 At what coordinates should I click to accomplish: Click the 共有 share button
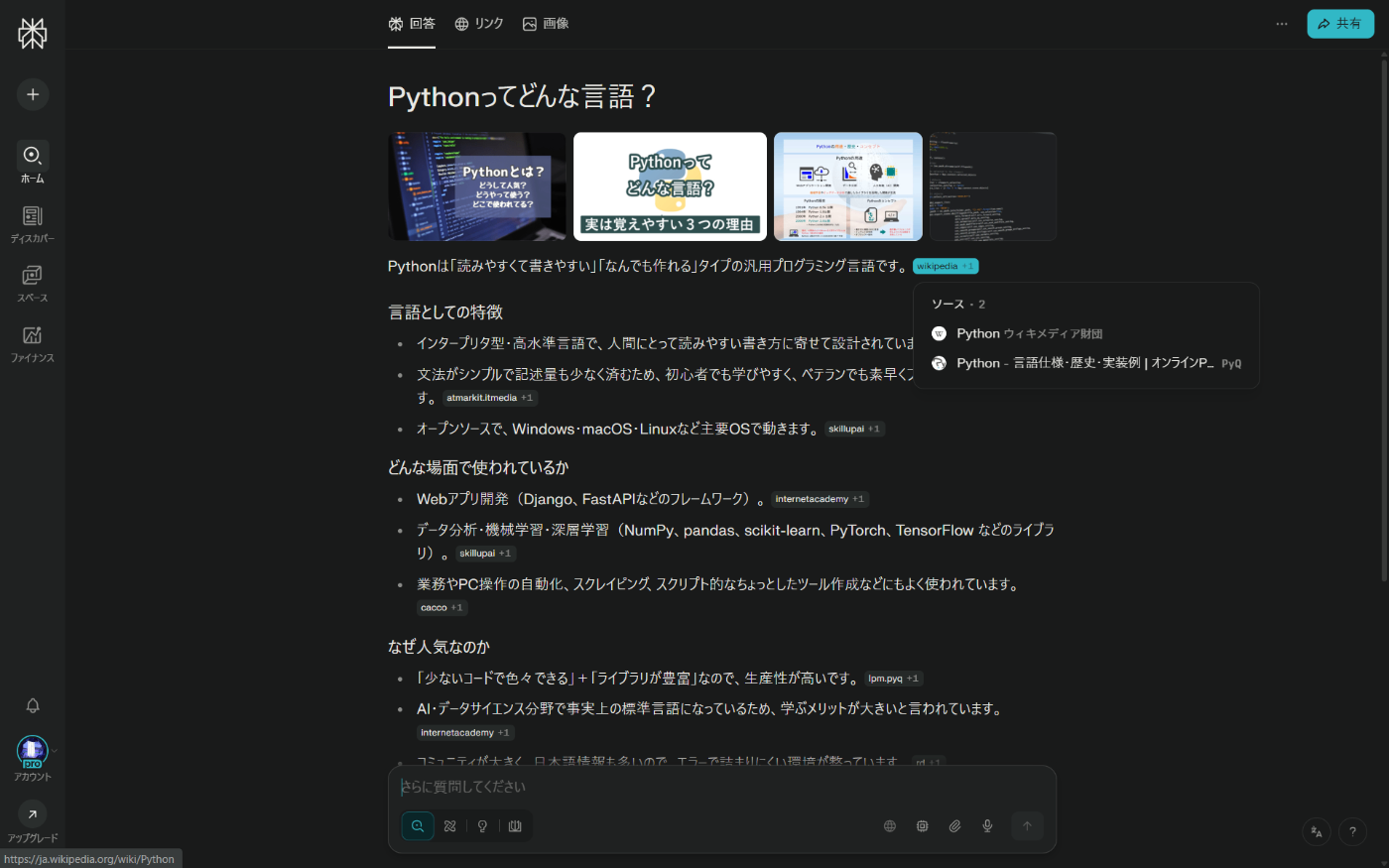tap(1340, 24)
